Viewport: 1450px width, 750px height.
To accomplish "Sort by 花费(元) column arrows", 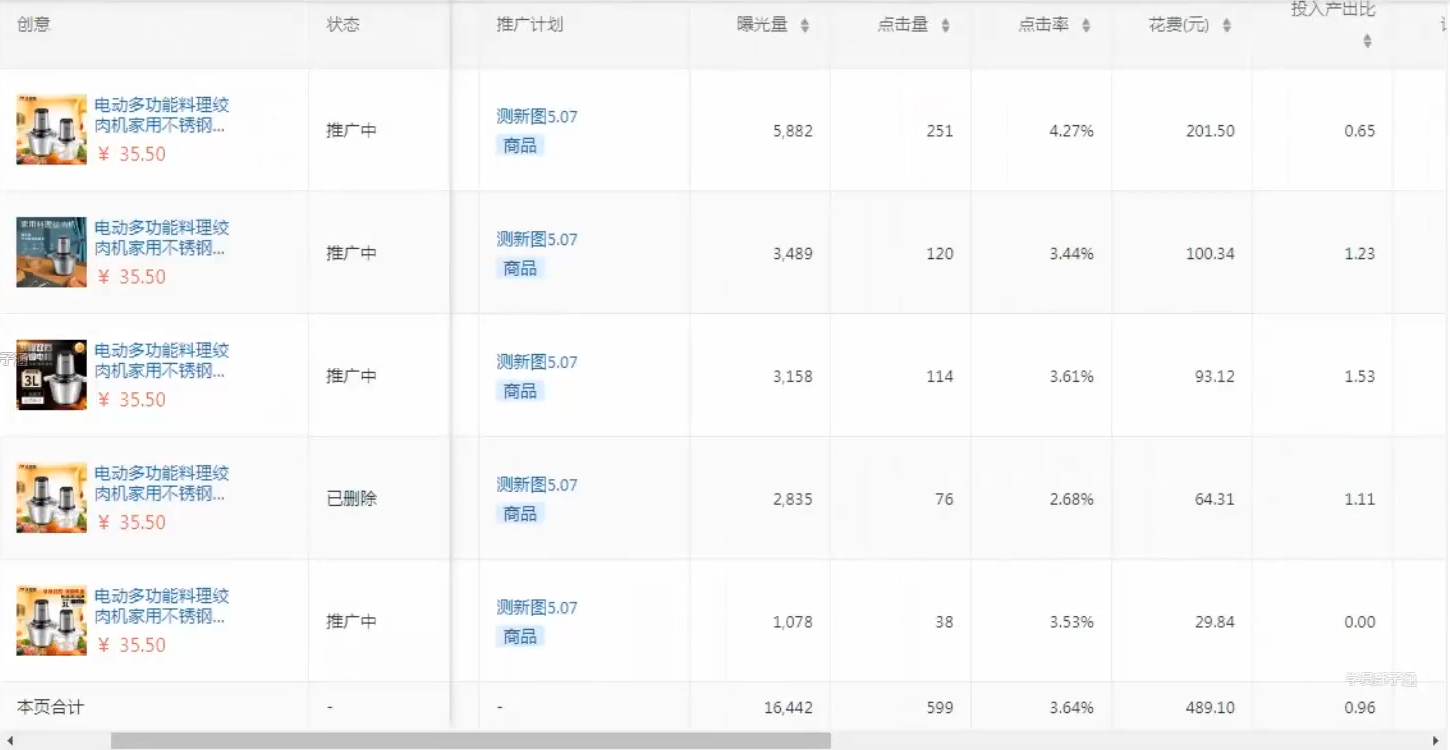I will point(1227,25).
